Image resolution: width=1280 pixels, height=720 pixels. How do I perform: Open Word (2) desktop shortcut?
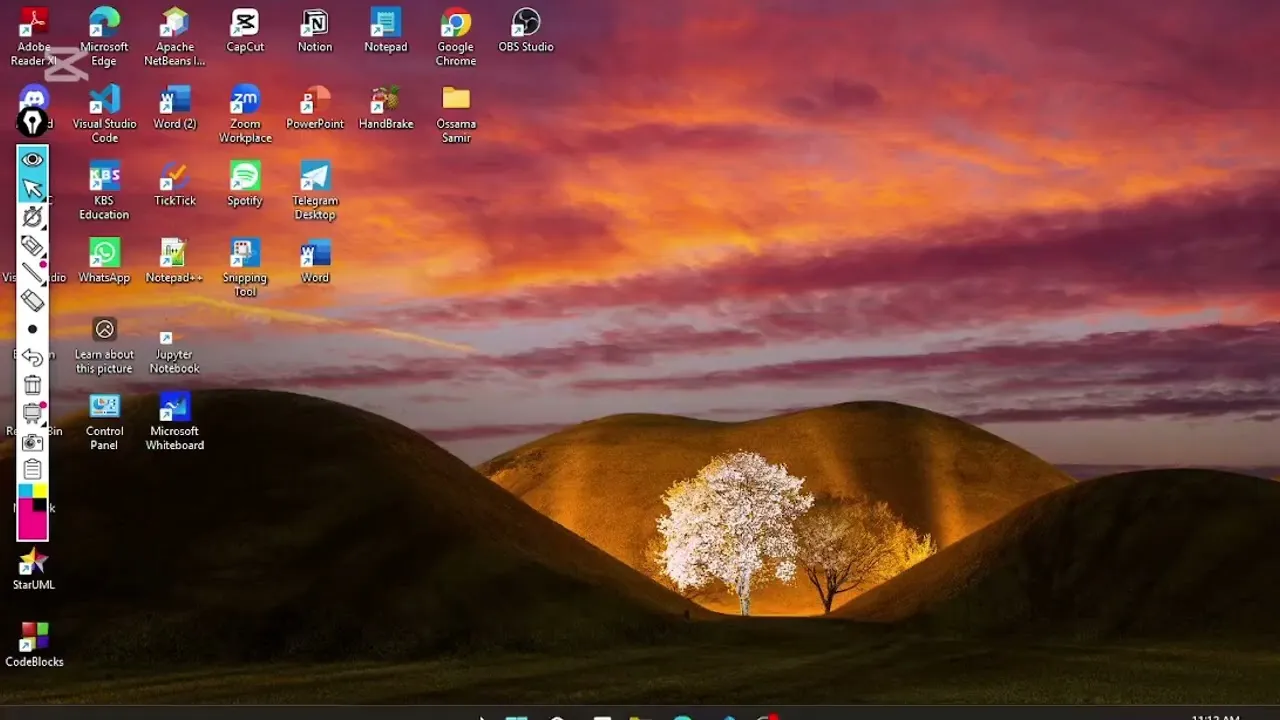click(x=175, y=107)
